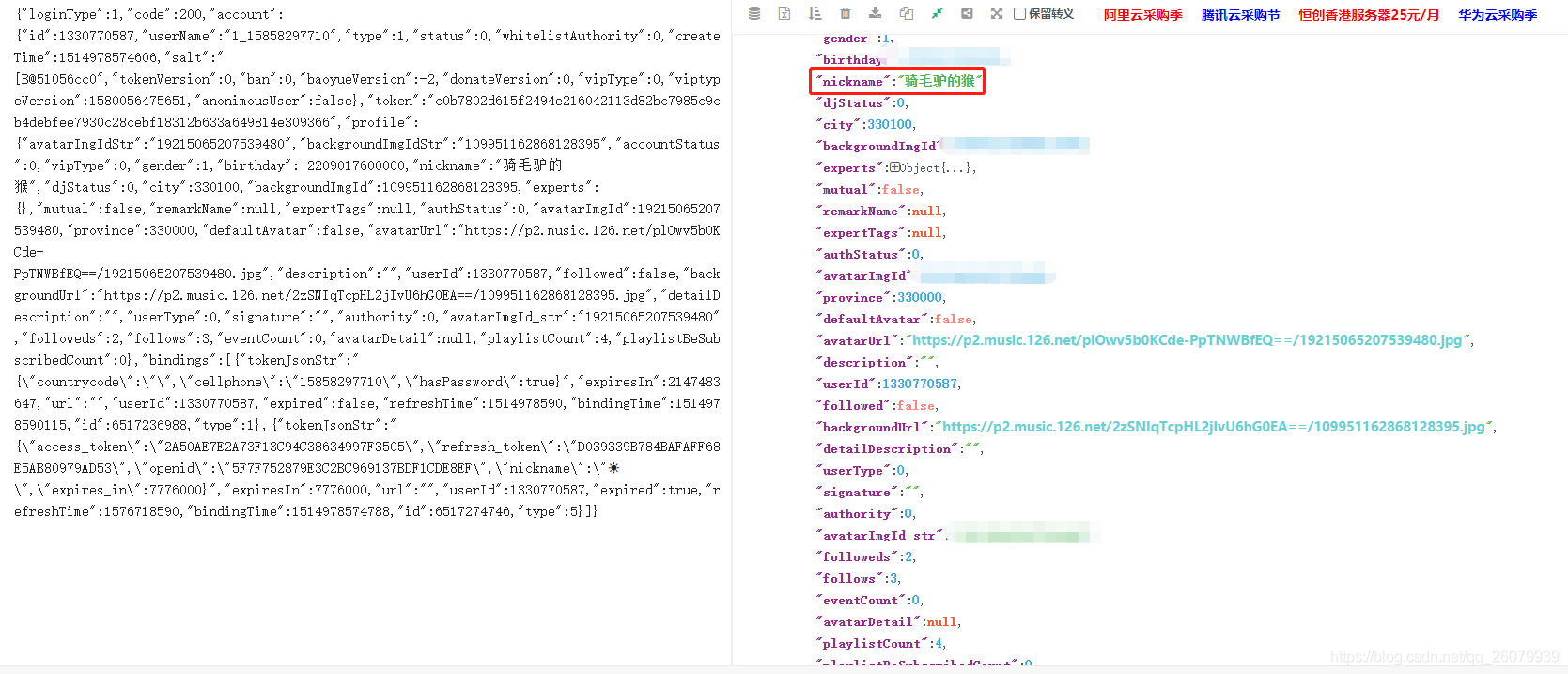Screen dimensions: 1568x674
Task: Toggle the 保留转义 checkbox
Action: 1019,14
